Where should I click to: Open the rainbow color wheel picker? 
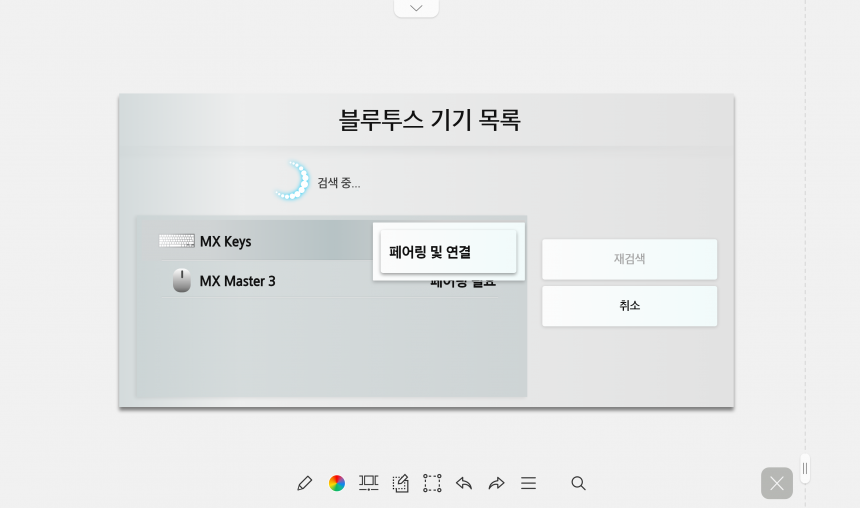pyautogui.click(x=337, y=483)
